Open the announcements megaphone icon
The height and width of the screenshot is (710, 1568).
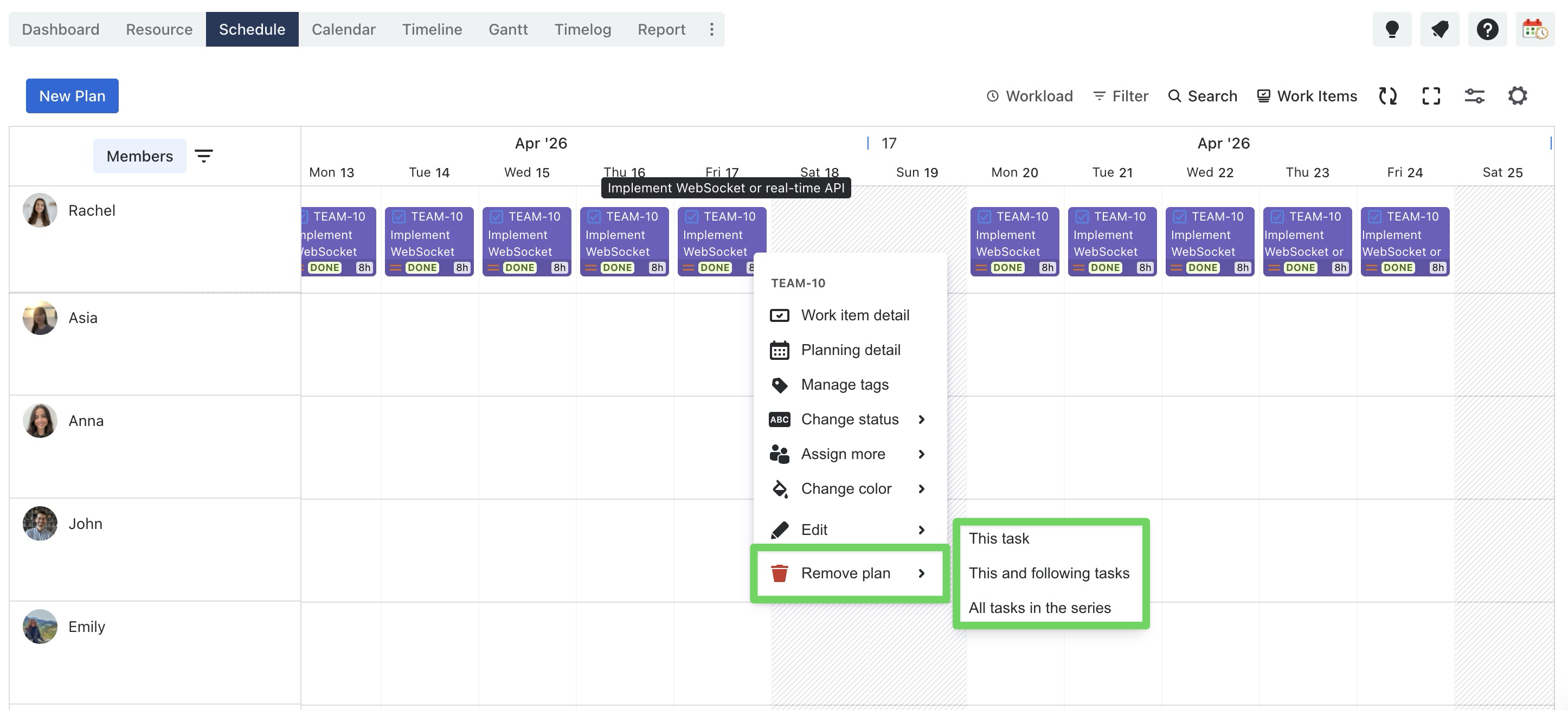pos(1440,29)
